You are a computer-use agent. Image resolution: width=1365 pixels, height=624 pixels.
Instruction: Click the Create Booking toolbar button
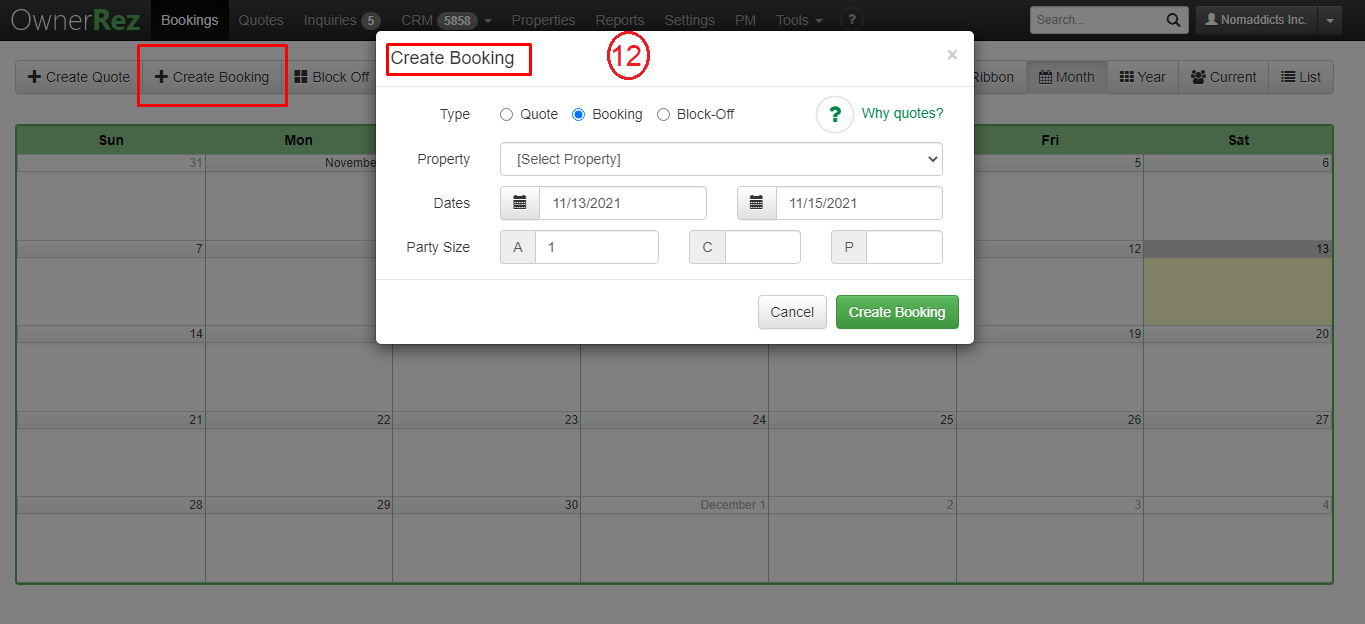212,77
